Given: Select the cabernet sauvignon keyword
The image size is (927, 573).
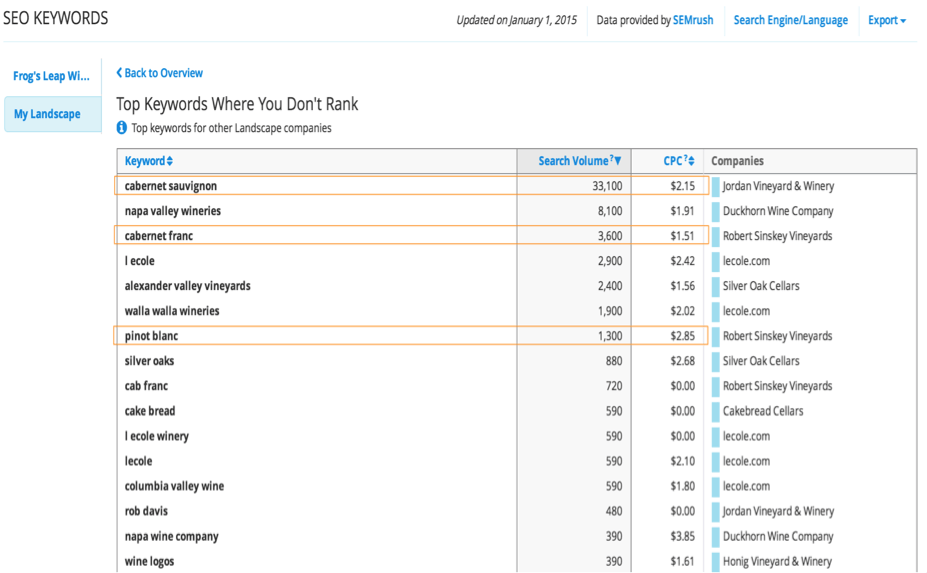Looking at the screenshot, I should click(171, 186).
